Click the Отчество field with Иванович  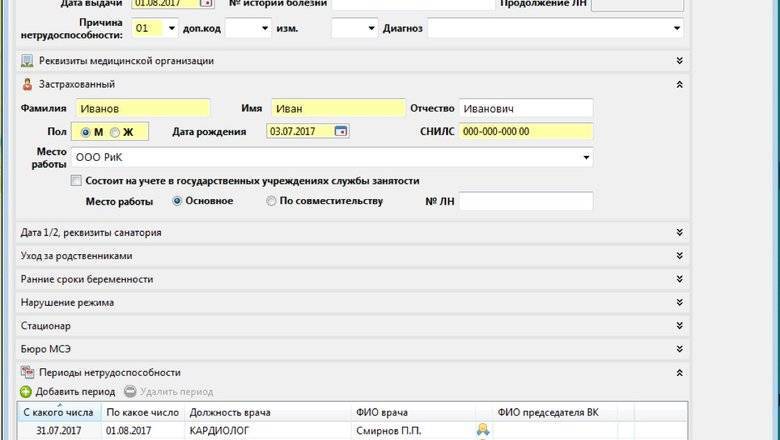pos(526,108)
